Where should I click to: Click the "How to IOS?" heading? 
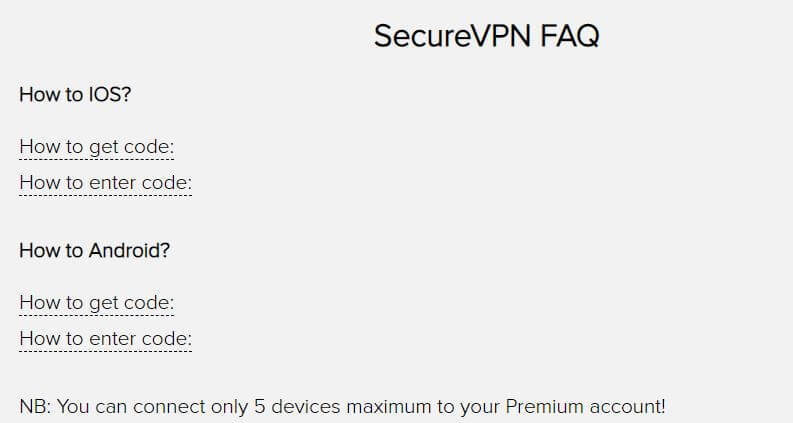75,95
